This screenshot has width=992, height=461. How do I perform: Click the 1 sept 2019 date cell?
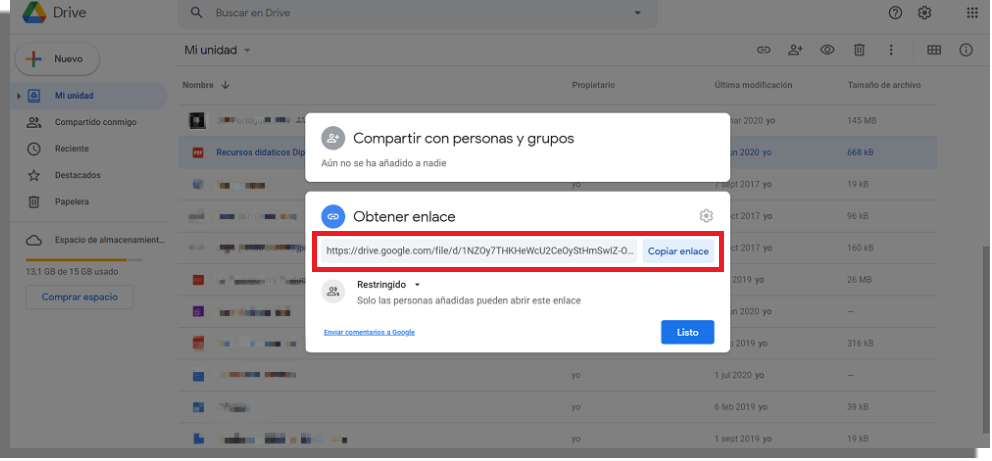(744, 438)
